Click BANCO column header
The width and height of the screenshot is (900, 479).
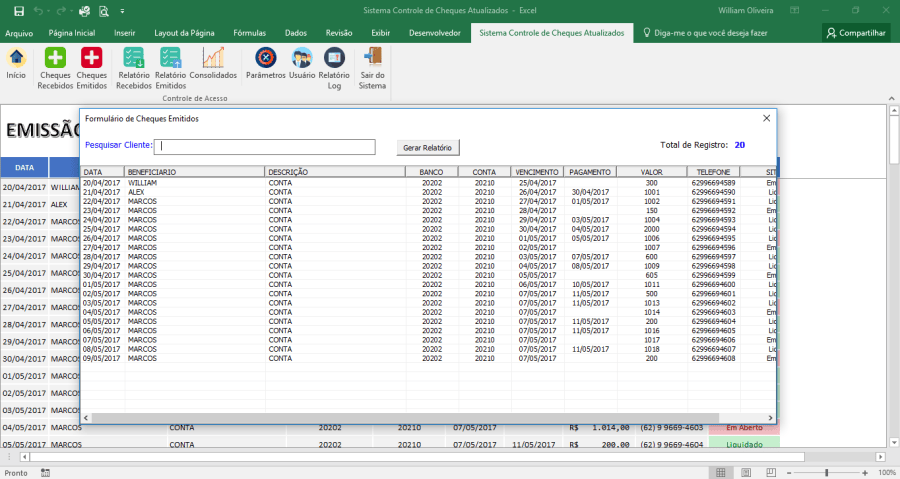pos(432,172)
